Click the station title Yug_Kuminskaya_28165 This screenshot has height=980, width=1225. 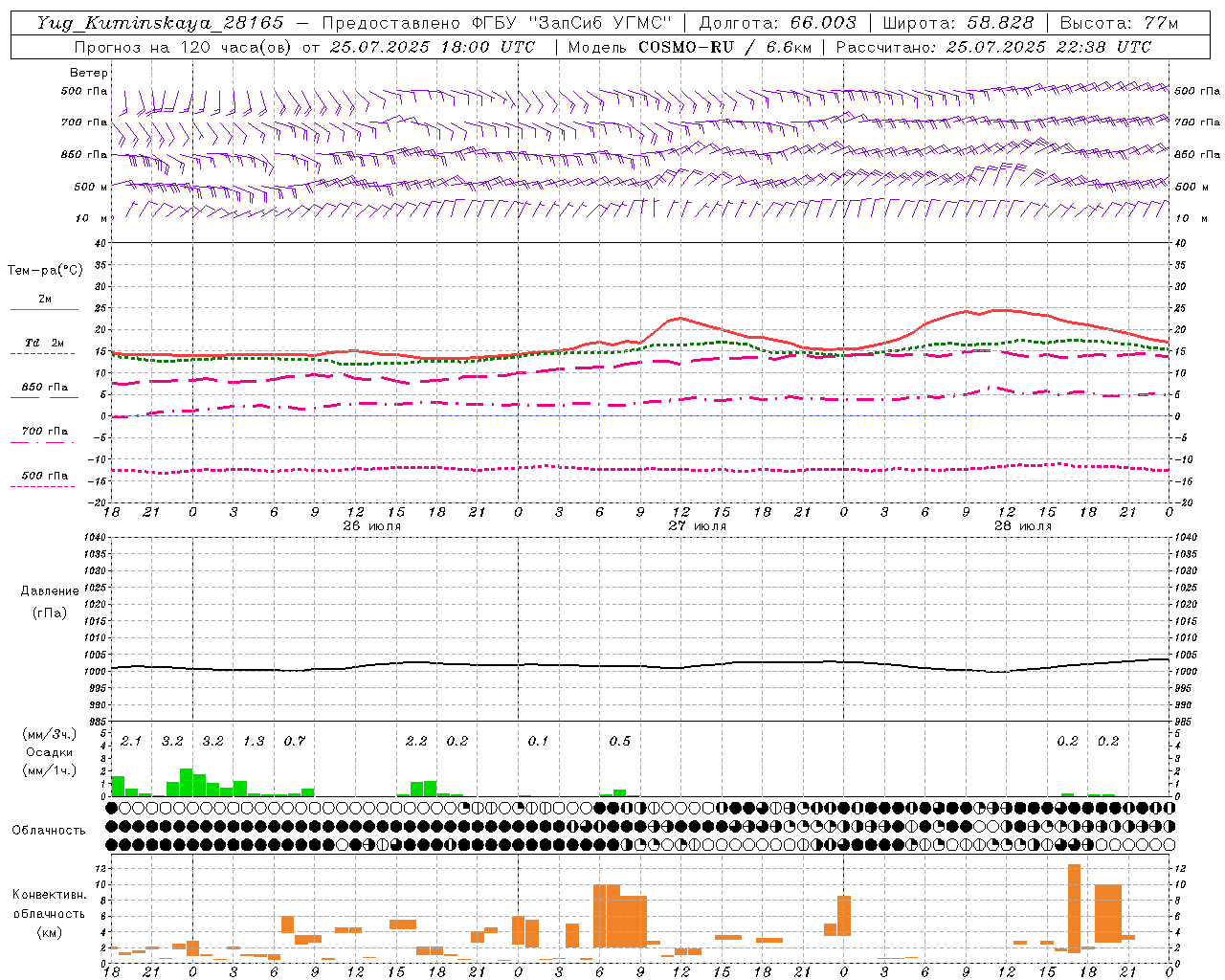161,23
